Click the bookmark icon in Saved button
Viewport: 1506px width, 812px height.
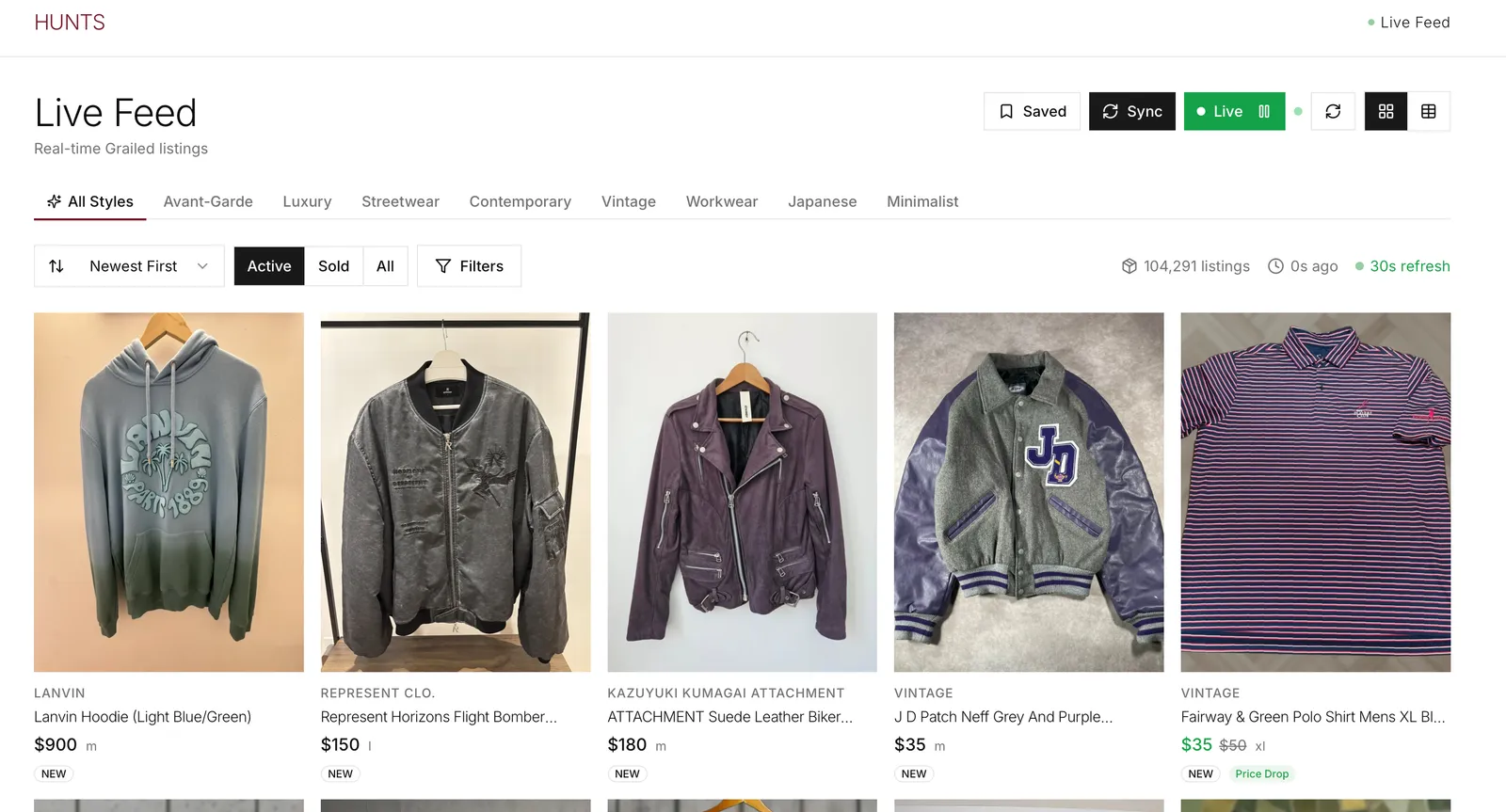(x=1006, y=111)
